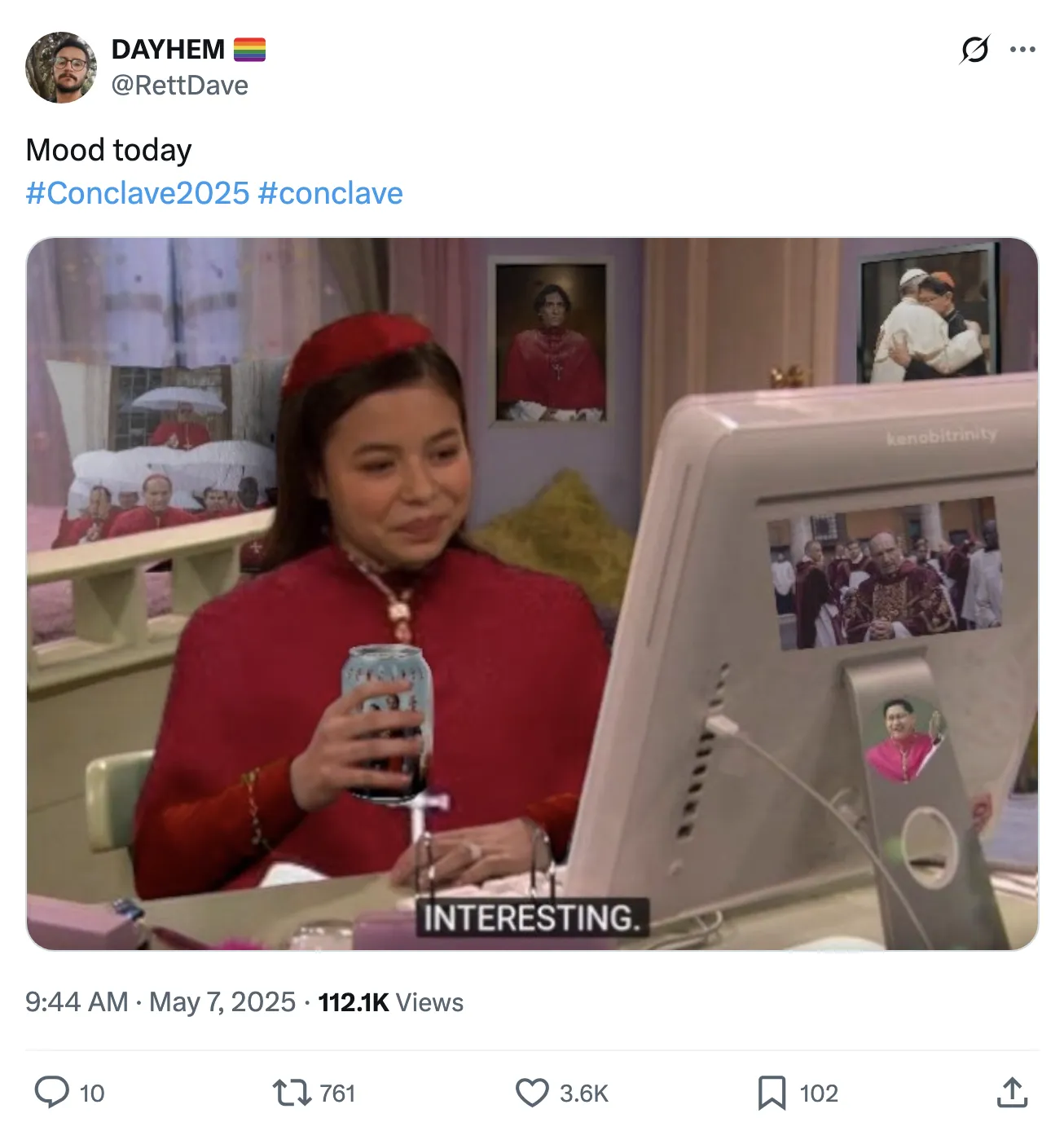
Task: Click the reply speech bubble icon
Action: [52, 1092]
